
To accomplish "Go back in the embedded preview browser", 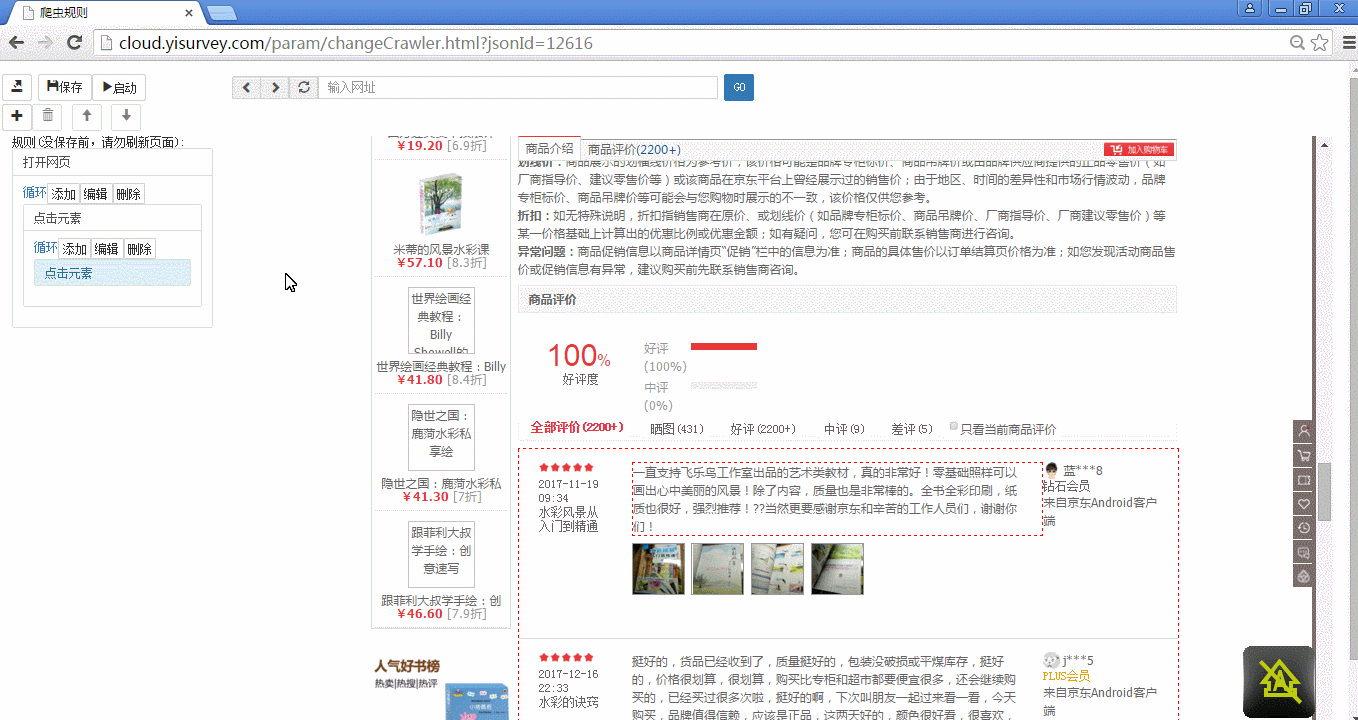I will pos(246,88).
